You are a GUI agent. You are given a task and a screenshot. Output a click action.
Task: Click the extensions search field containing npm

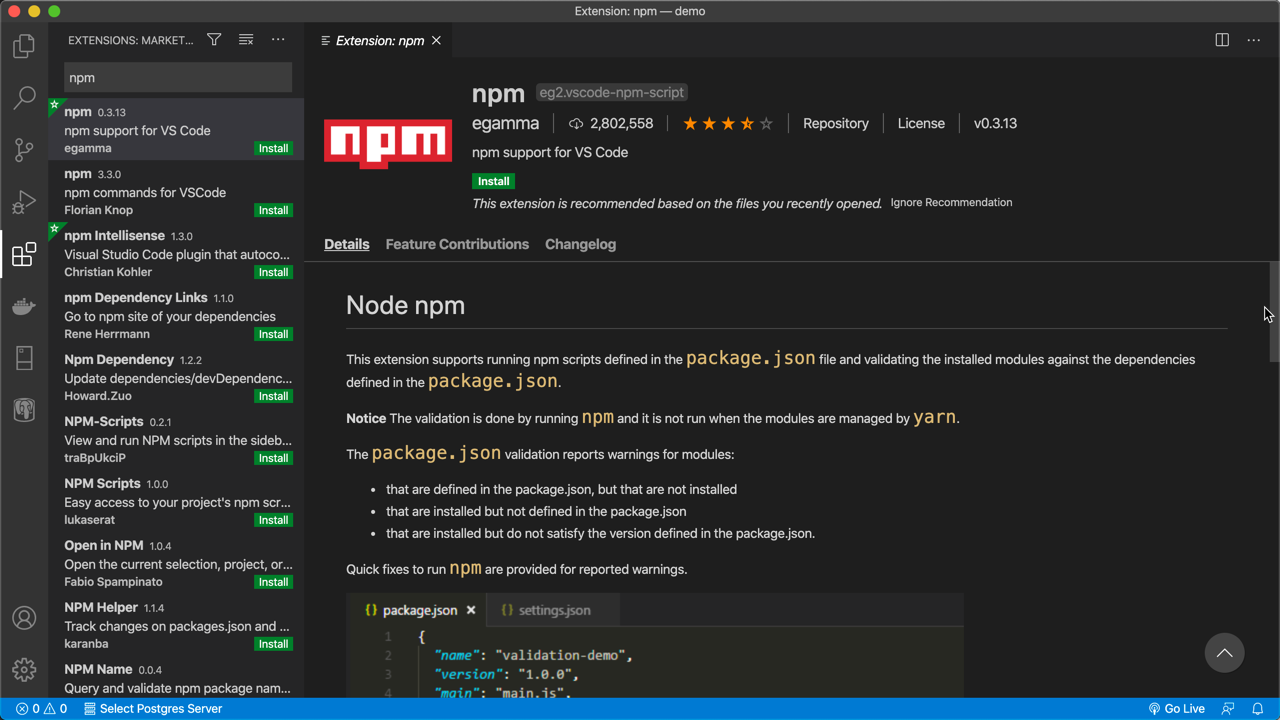pos(178,77)
